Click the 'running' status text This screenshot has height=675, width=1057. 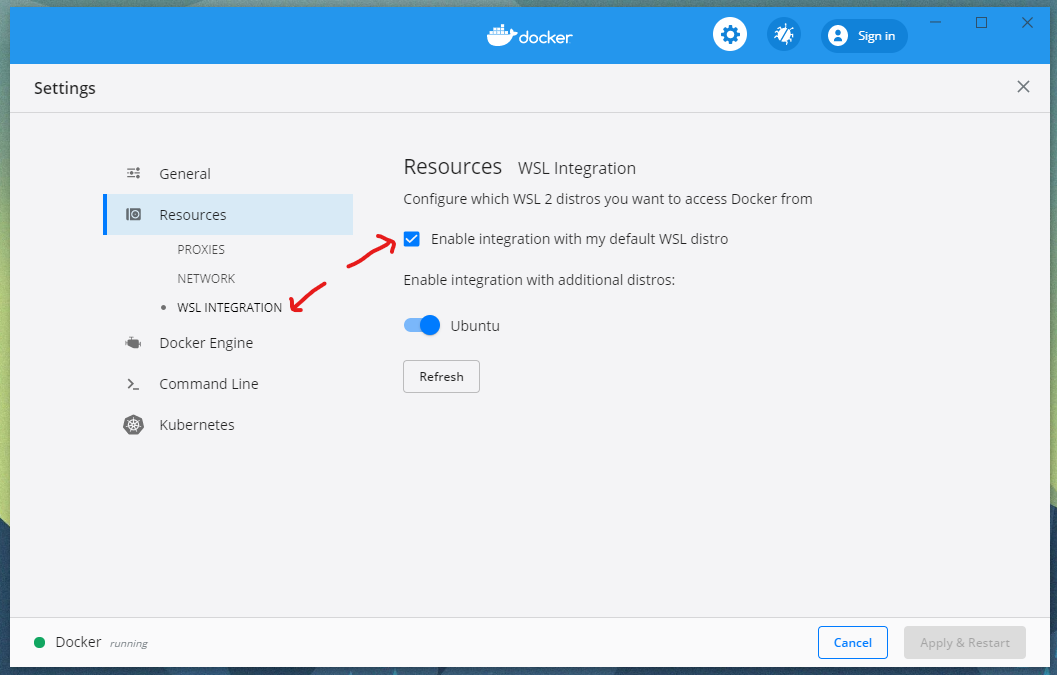point(129,643)
